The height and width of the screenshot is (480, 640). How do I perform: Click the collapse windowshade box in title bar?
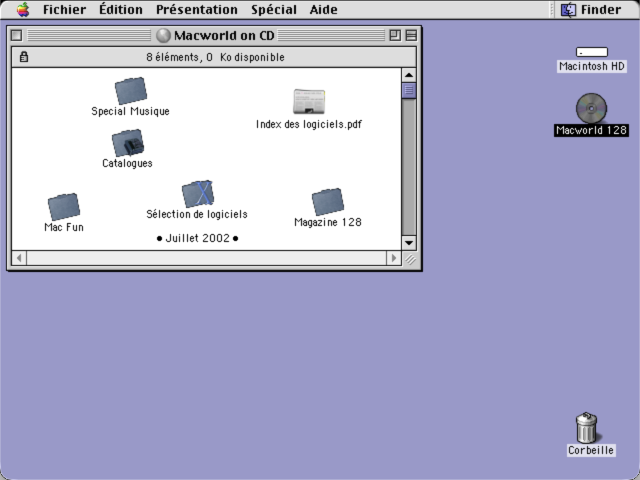[411, 36]
